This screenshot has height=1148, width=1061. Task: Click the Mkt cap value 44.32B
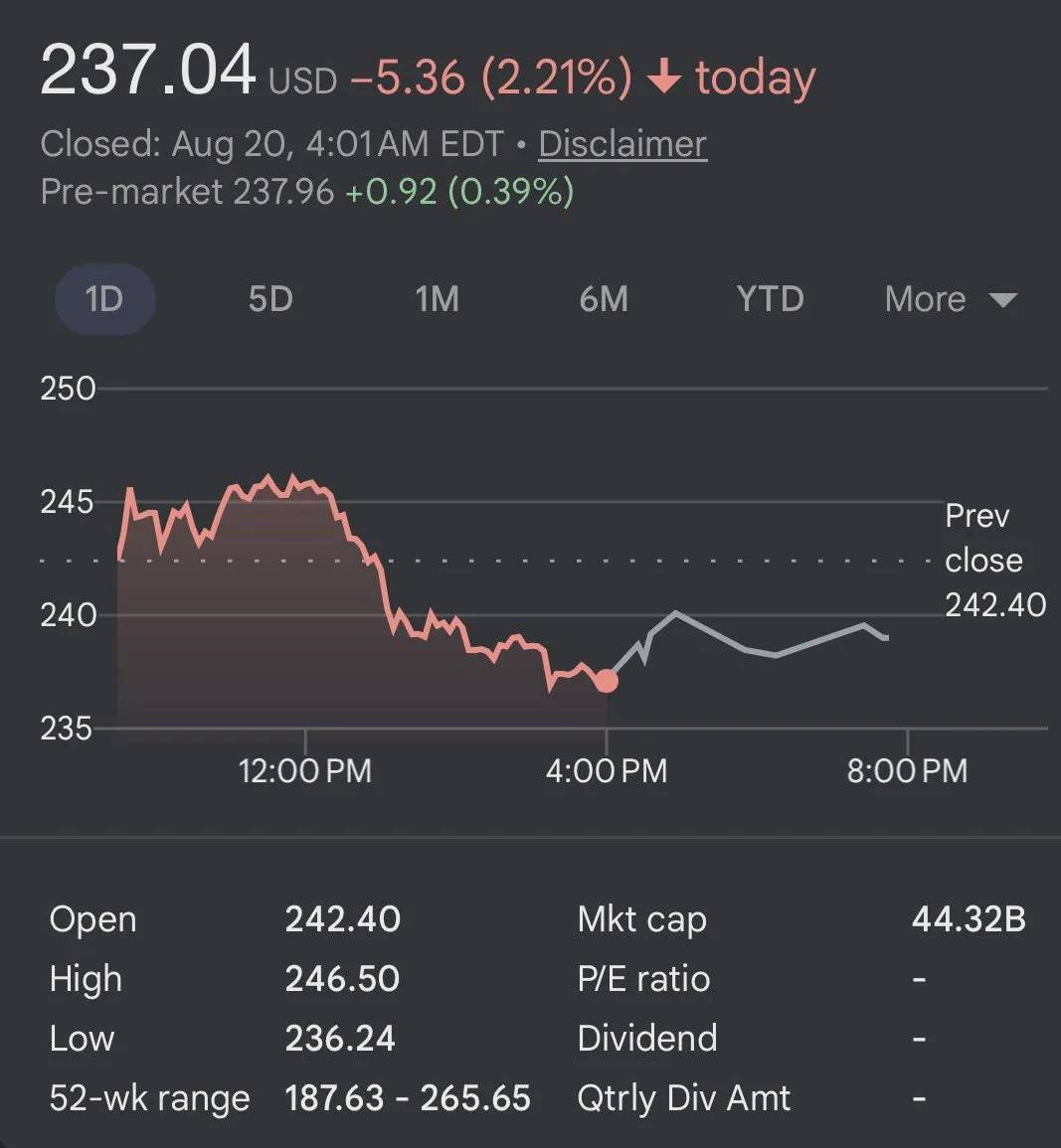[x=969, y=918]
